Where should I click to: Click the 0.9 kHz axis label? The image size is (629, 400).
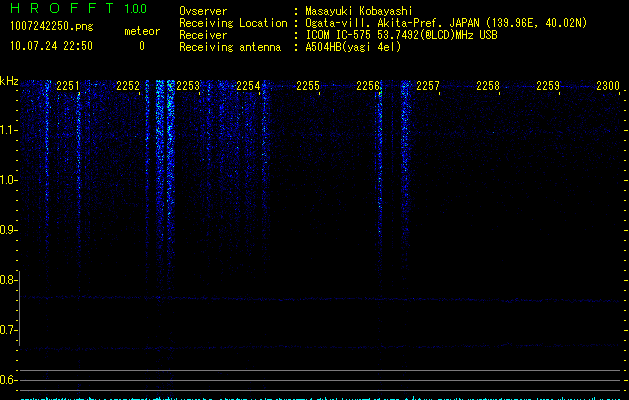coord(8,230)
